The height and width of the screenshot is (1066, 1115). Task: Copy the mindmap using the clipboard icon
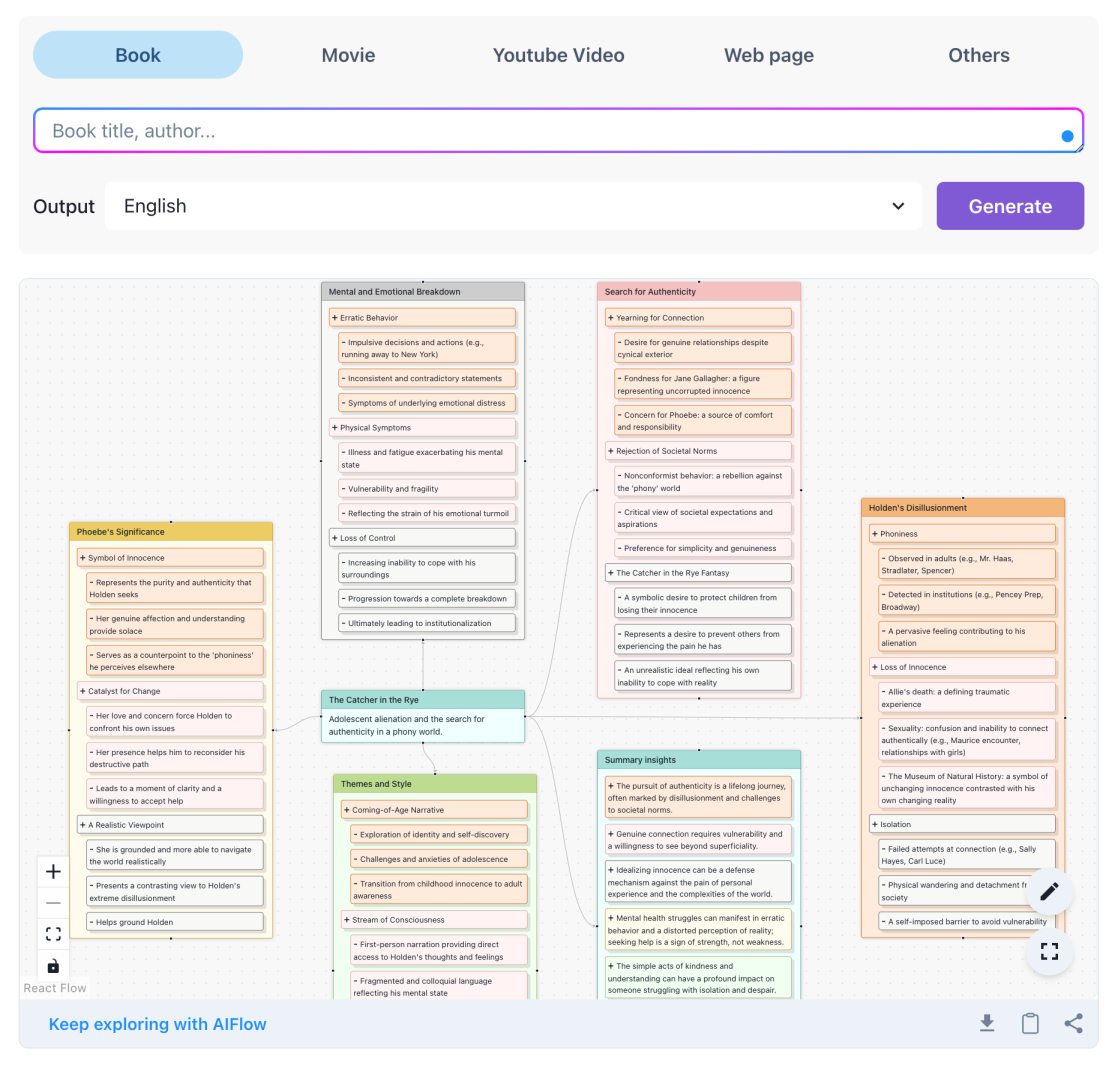tap(1030, 1023)
